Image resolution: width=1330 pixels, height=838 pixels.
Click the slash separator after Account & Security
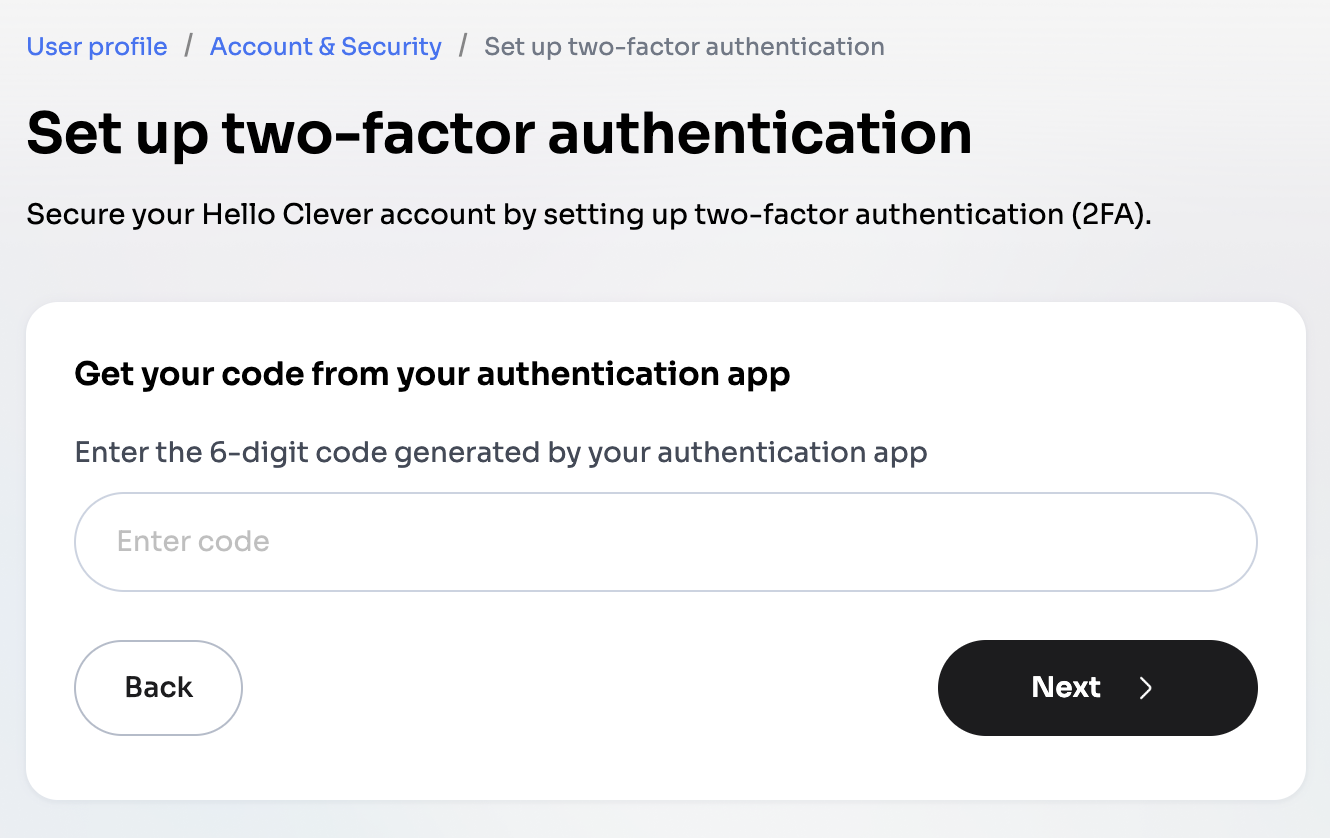point(463,47)
